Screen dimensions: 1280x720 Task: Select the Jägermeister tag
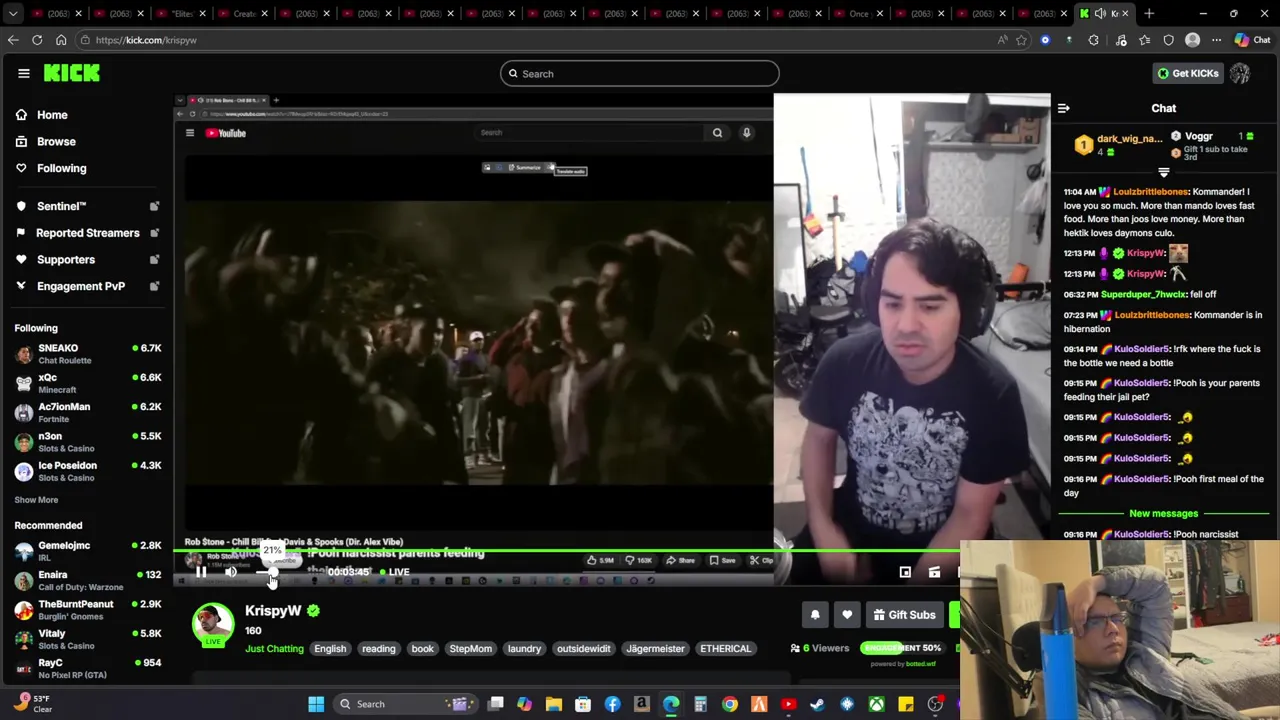(x=655, y=649)
